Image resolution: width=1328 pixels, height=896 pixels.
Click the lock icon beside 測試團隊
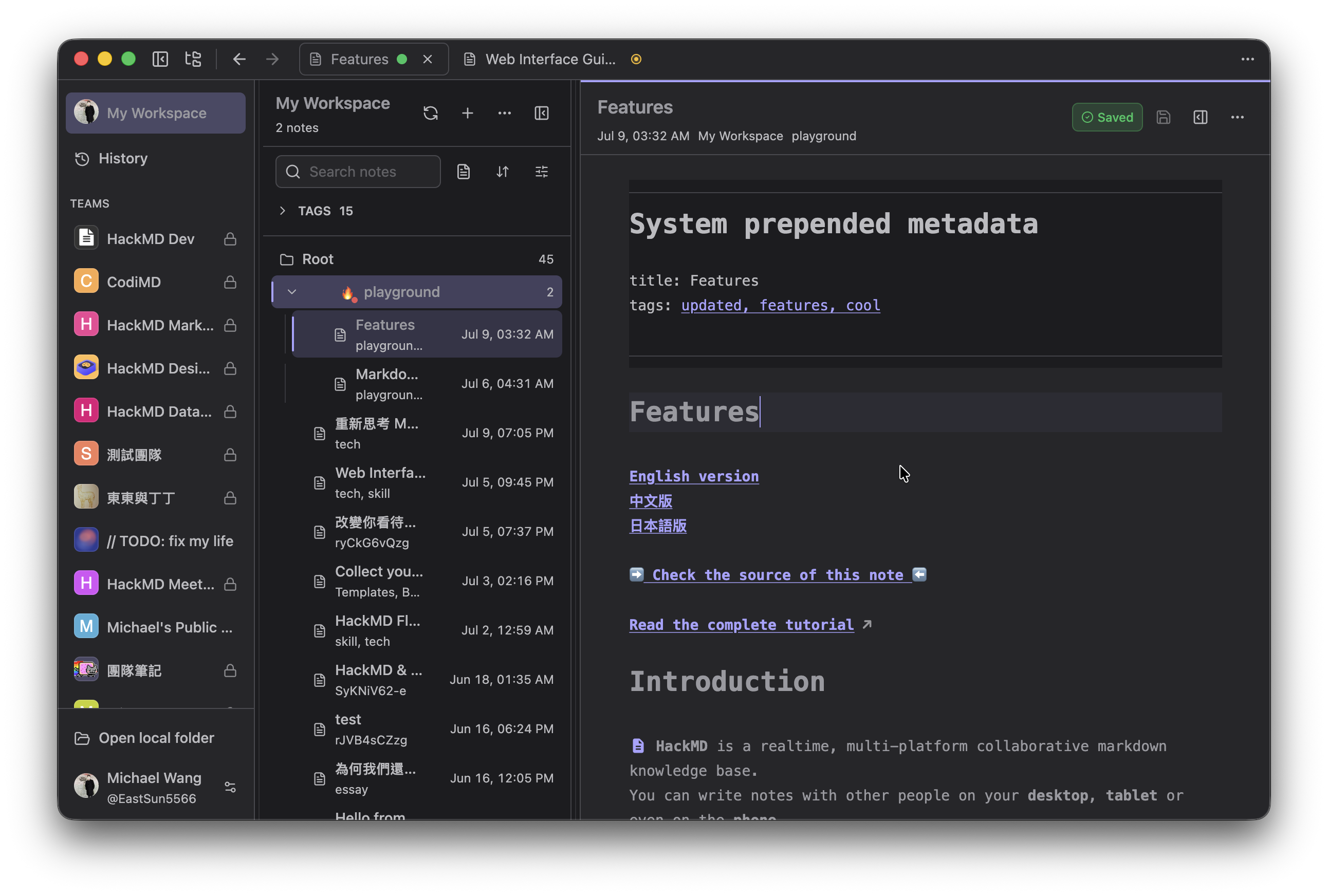click(230, 455)
